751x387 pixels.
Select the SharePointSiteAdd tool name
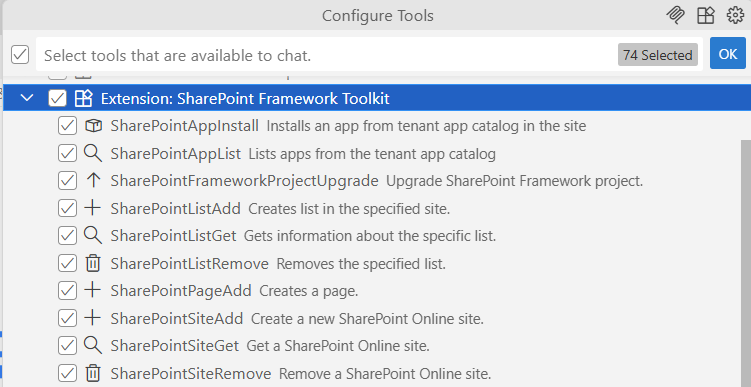(x=177, y=319)
